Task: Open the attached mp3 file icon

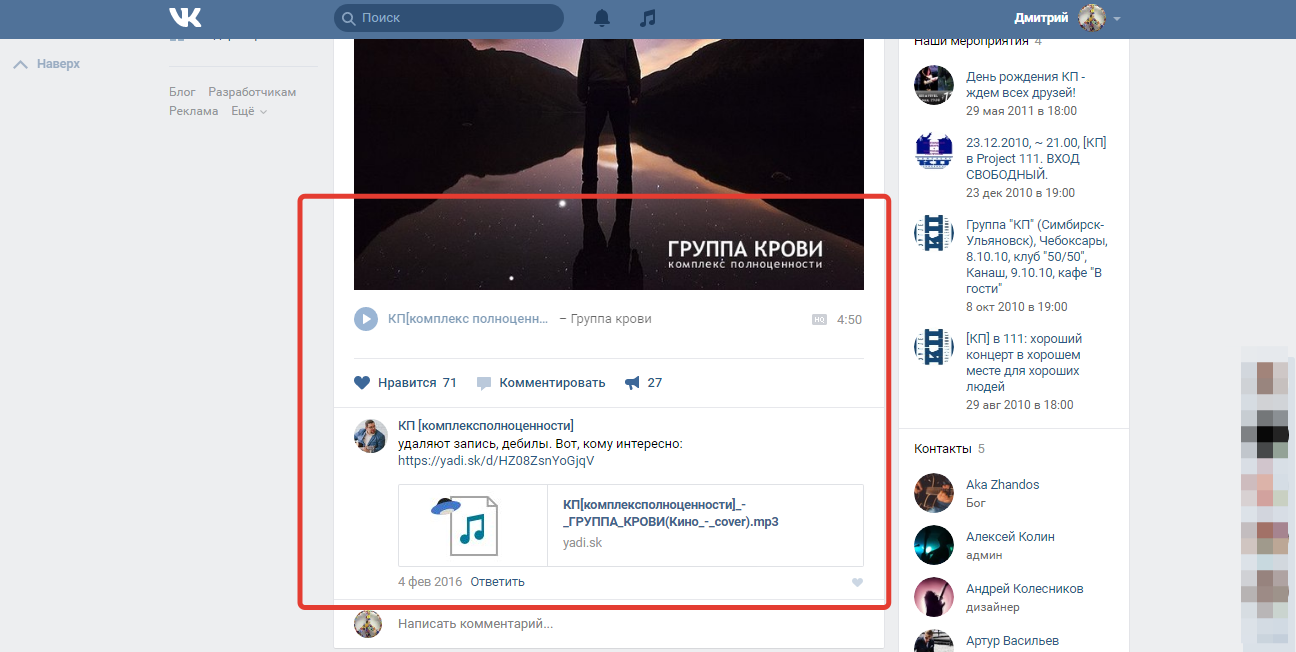Action: point(473,525)
